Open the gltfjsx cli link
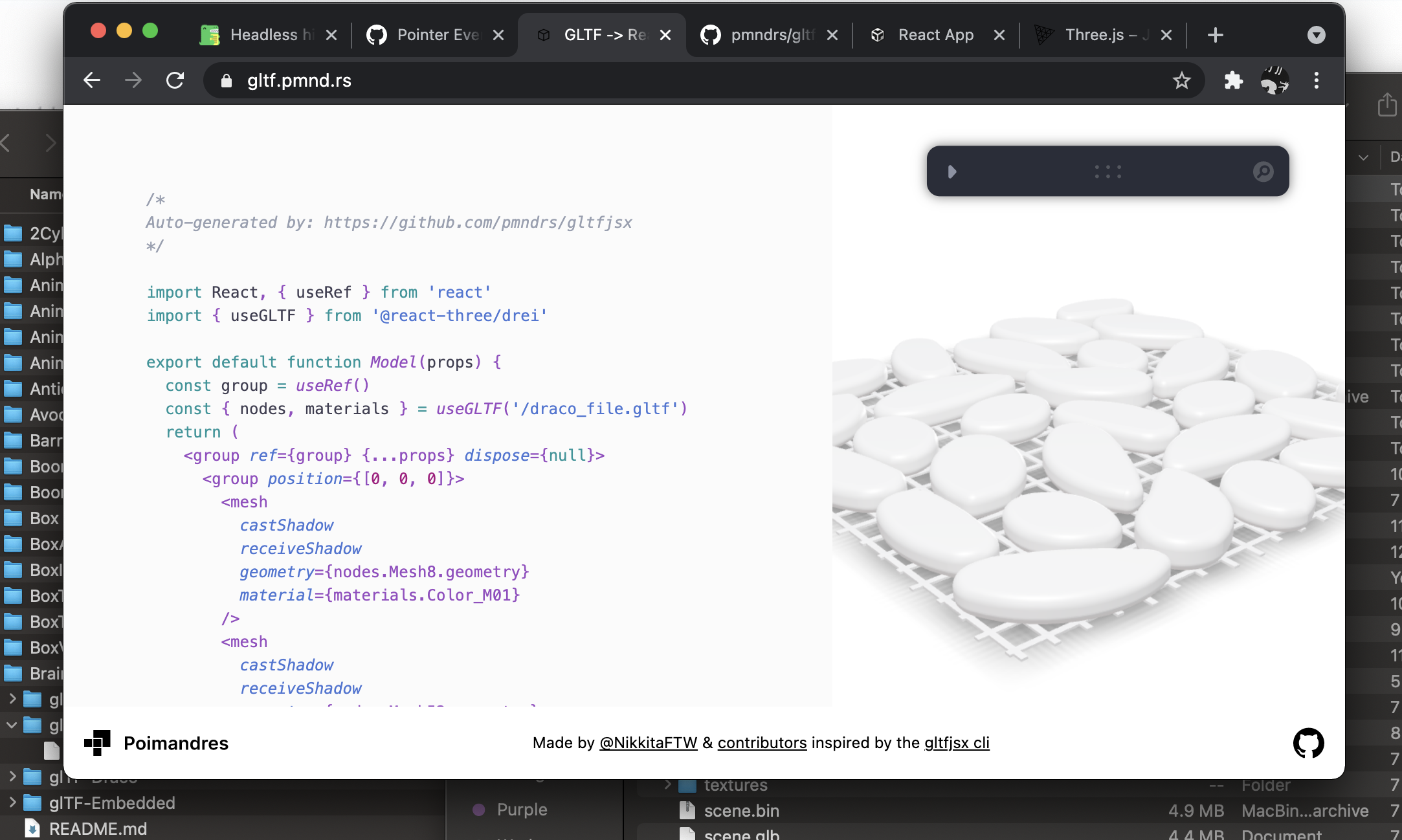1402x840 pixels. [x=957, y=743]
